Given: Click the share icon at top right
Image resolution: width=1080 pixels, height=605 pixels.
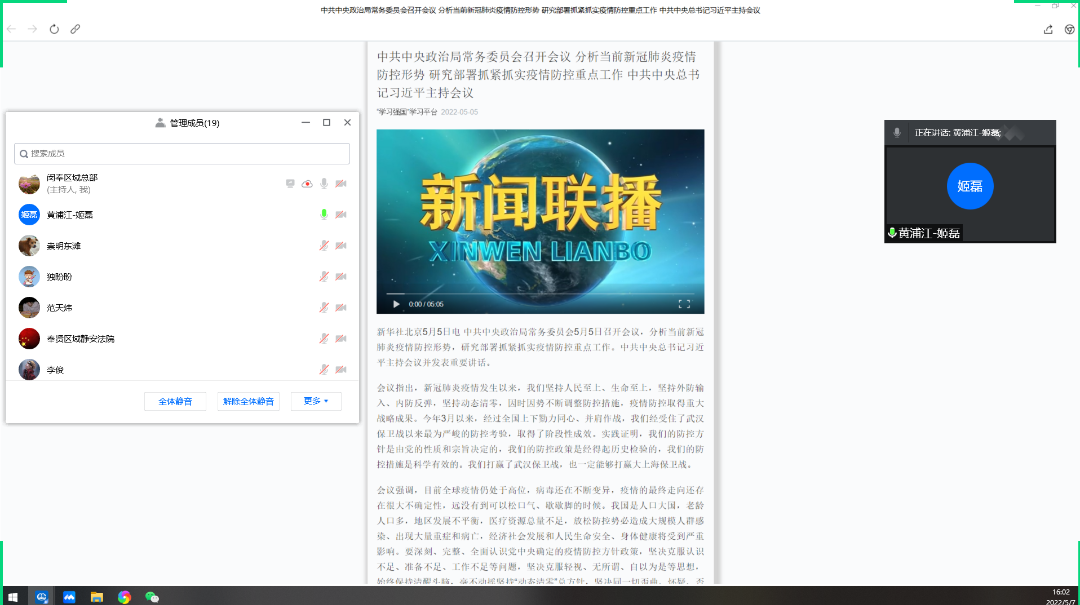Looking at the screenshot, I should tap(1048, 29).
